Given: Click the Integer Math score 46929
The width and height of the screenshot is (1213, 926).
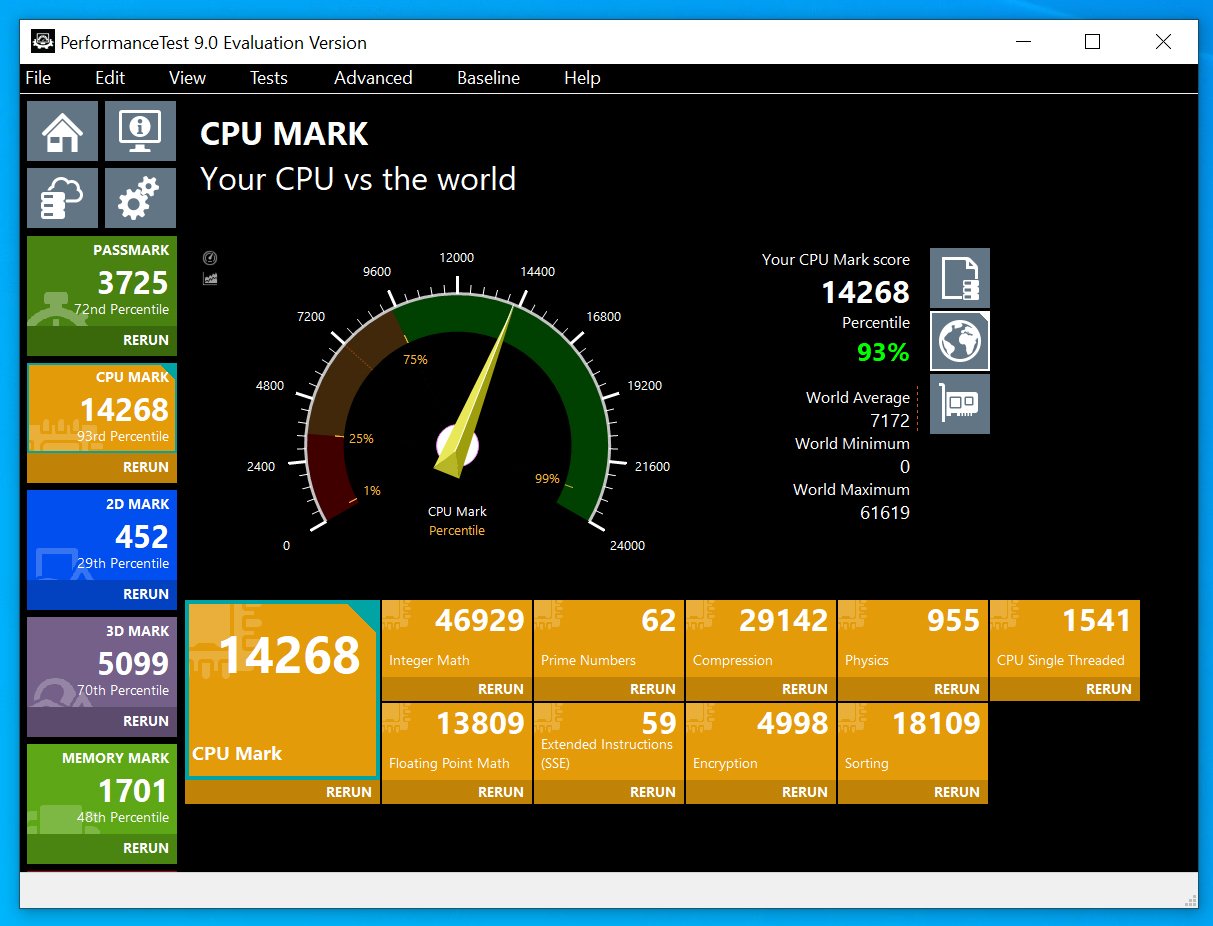Looking at the screenshot, I should (x=480, y=621).
